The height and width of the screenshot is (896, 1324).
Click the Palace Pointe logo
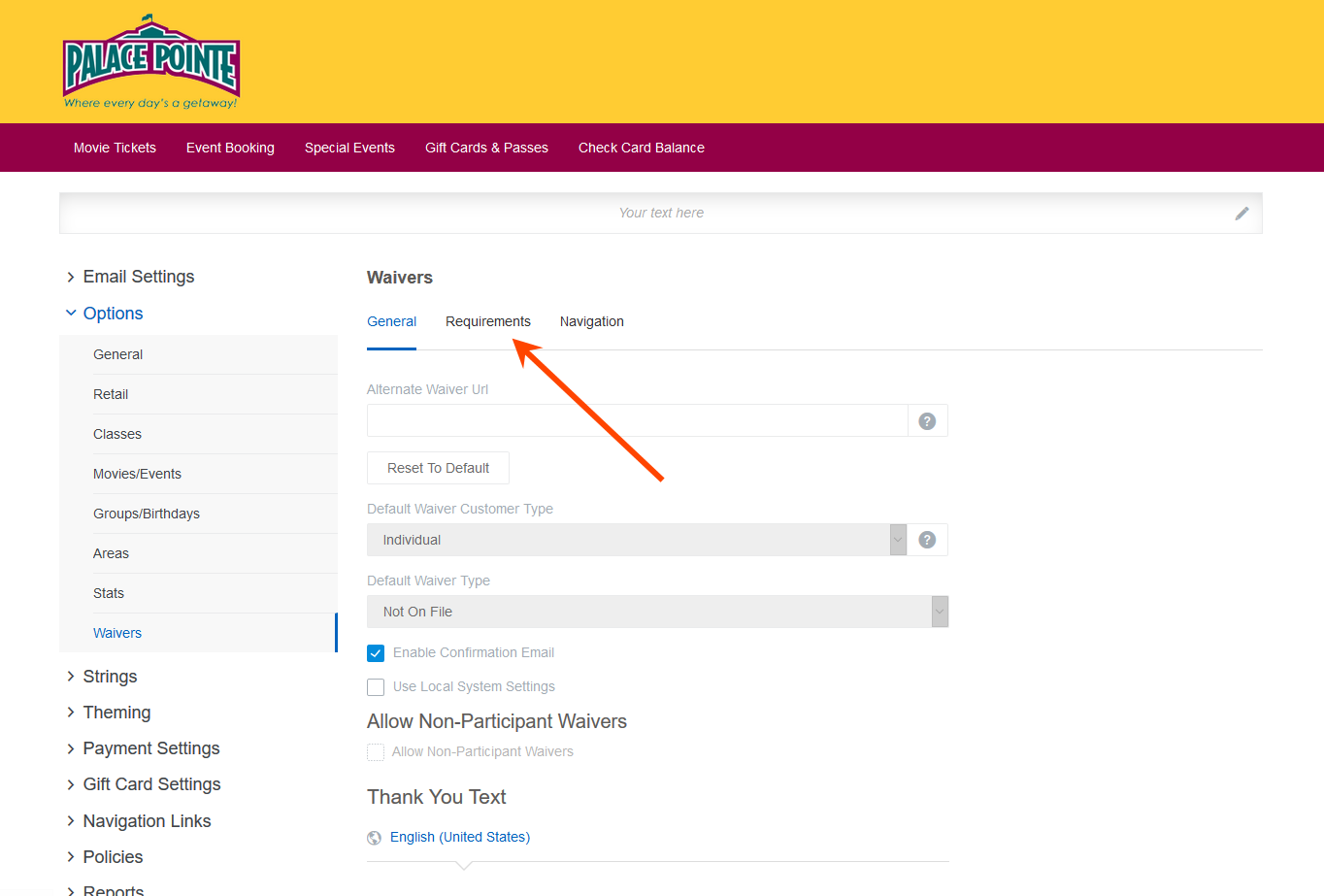tap(151, 62)
